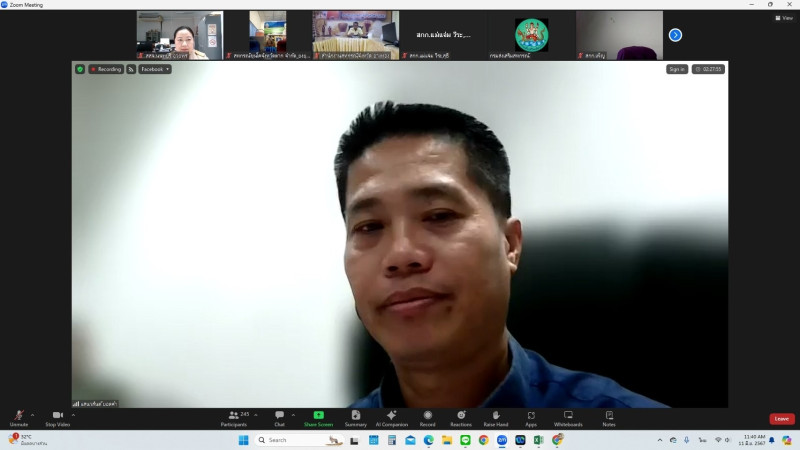Show next participant thumbnails with blue arrow
800x450 pixels.
tap(675, 35)
